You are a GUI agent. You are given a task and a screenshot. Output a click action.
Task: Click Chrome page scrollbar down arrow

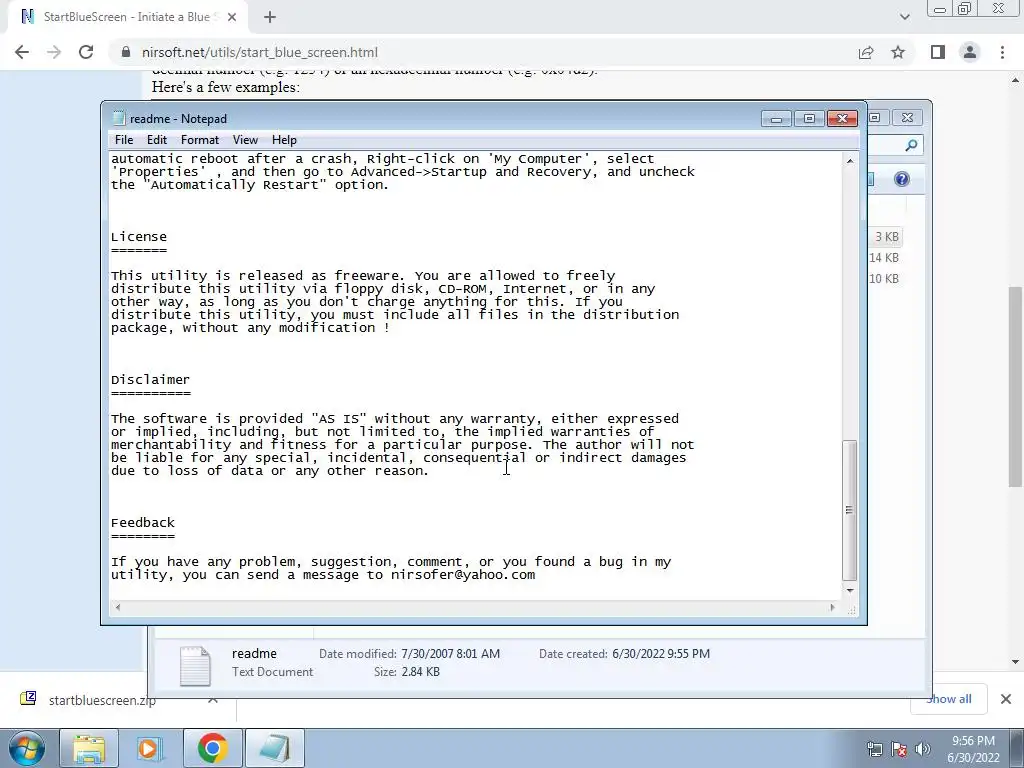click(x=1015, y=662)
